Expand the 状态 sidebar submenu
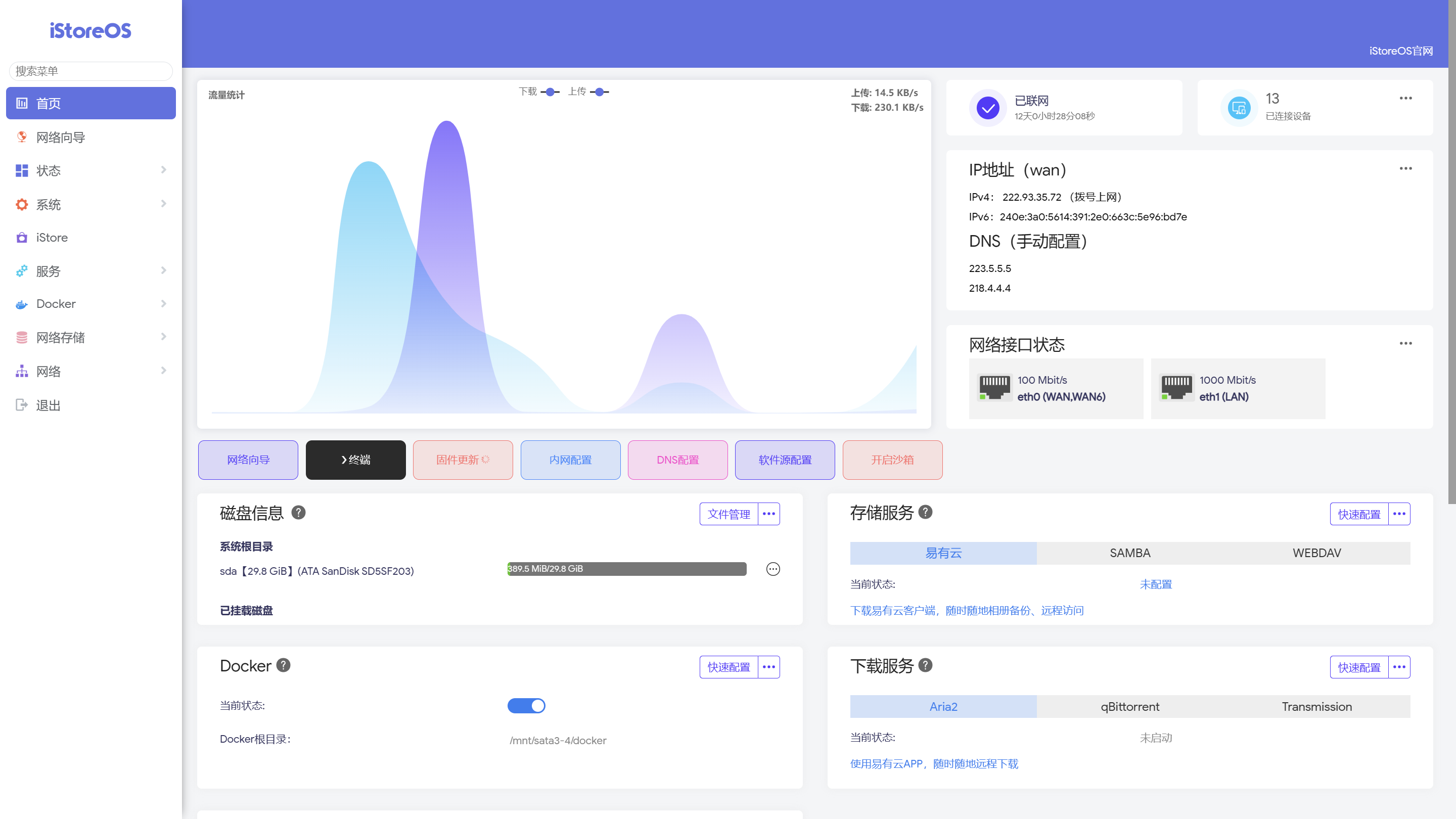Image resolution: width=1456 pixels, height=819 pixels. coord(49,170)
